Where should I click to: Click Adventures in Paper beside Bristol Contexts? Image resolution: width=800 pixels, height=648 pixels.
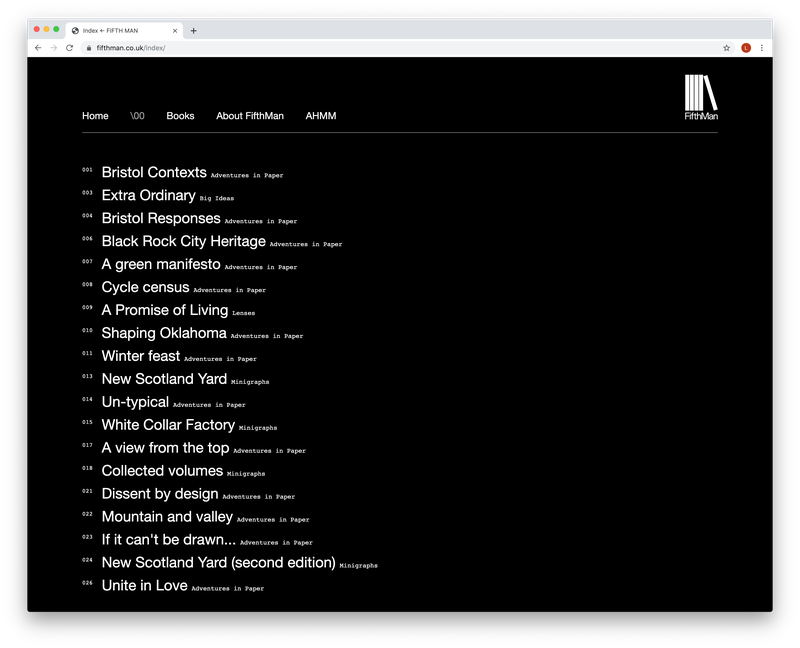click(247, 176)
